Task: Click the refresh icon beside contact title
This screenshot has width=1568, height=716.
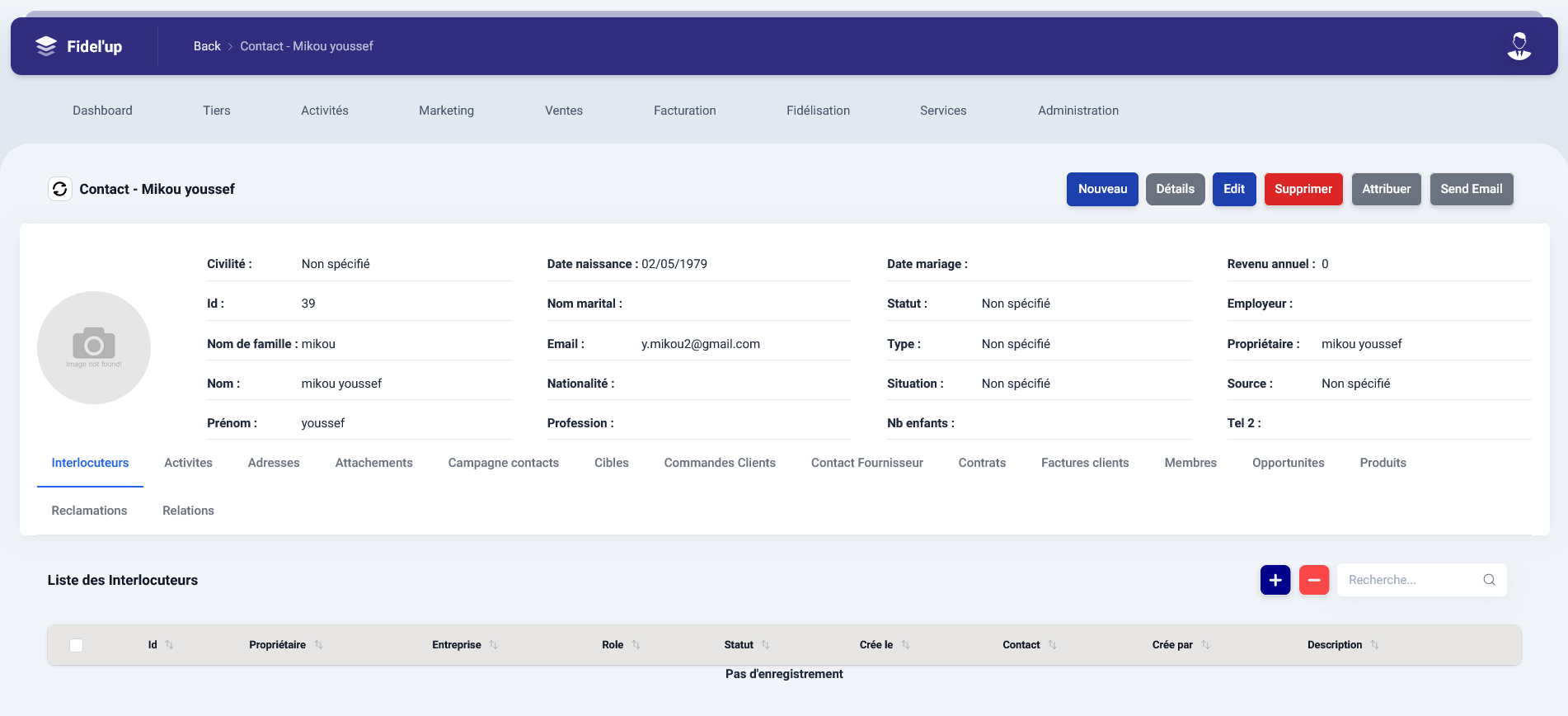Action: pos(60,189)
